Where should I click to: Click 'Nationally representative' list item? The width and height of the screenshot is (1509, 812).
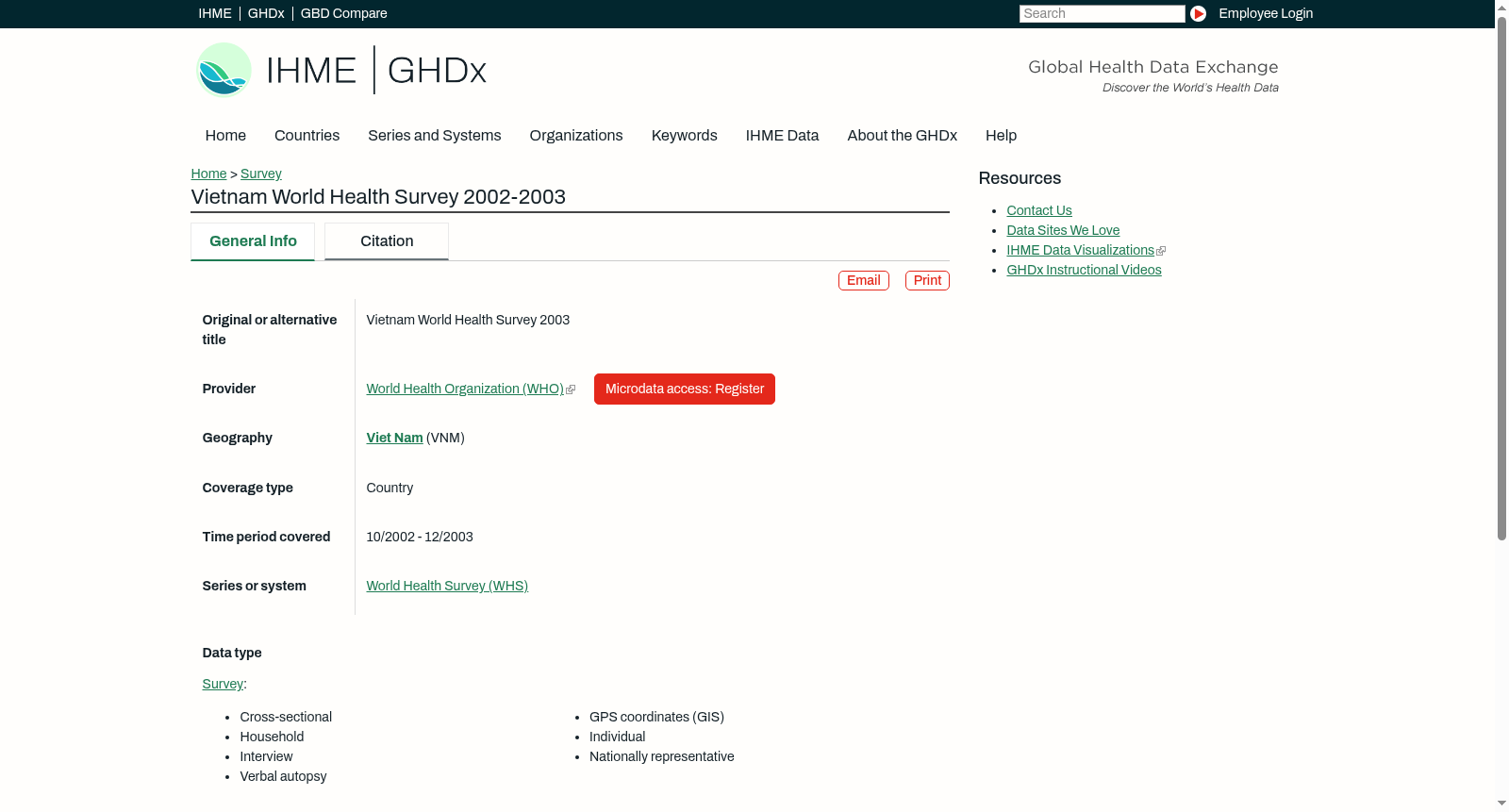pyautogui.click(x=661, y=756)
